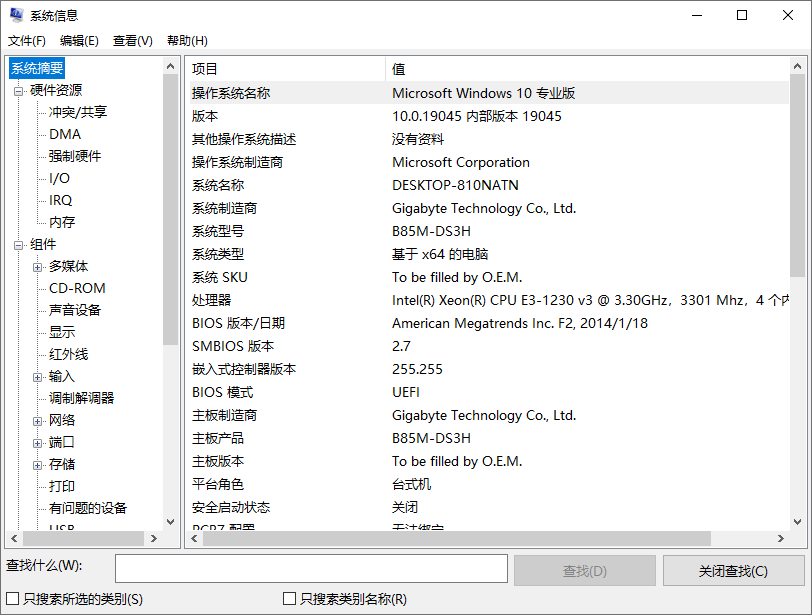The image size is (812, 615).
Task: Enable the 只搜索所选的类别 checkbox
Action: [9, 595]
